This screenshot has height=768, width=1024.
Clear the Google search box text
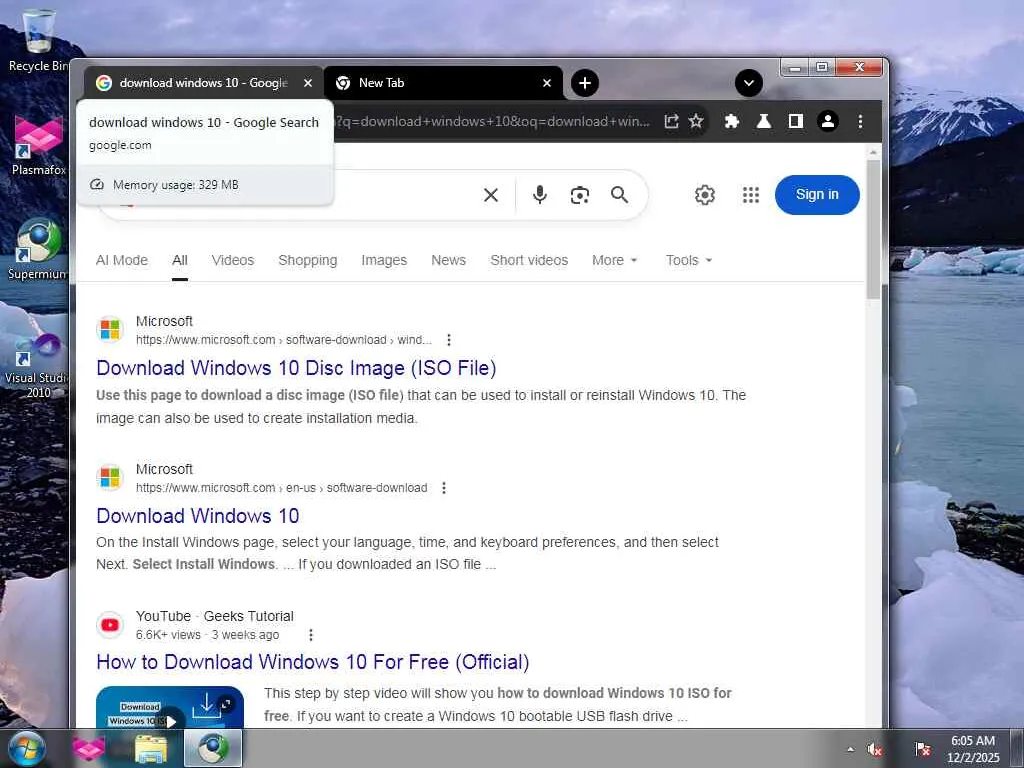click(x=491, y=195)
